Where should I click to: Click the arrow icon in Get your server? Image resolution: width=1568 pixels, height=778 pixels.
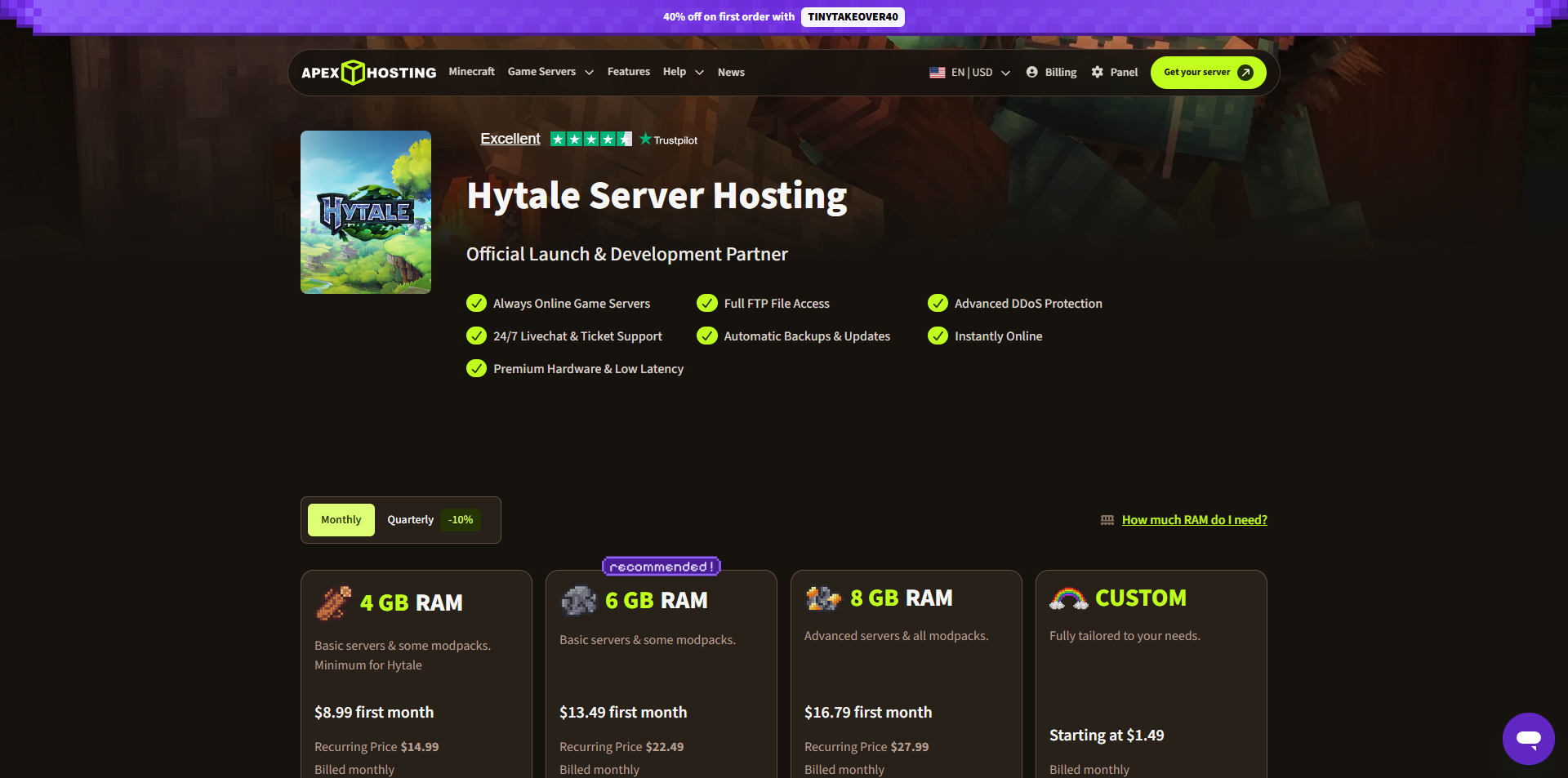(1245, 73)
